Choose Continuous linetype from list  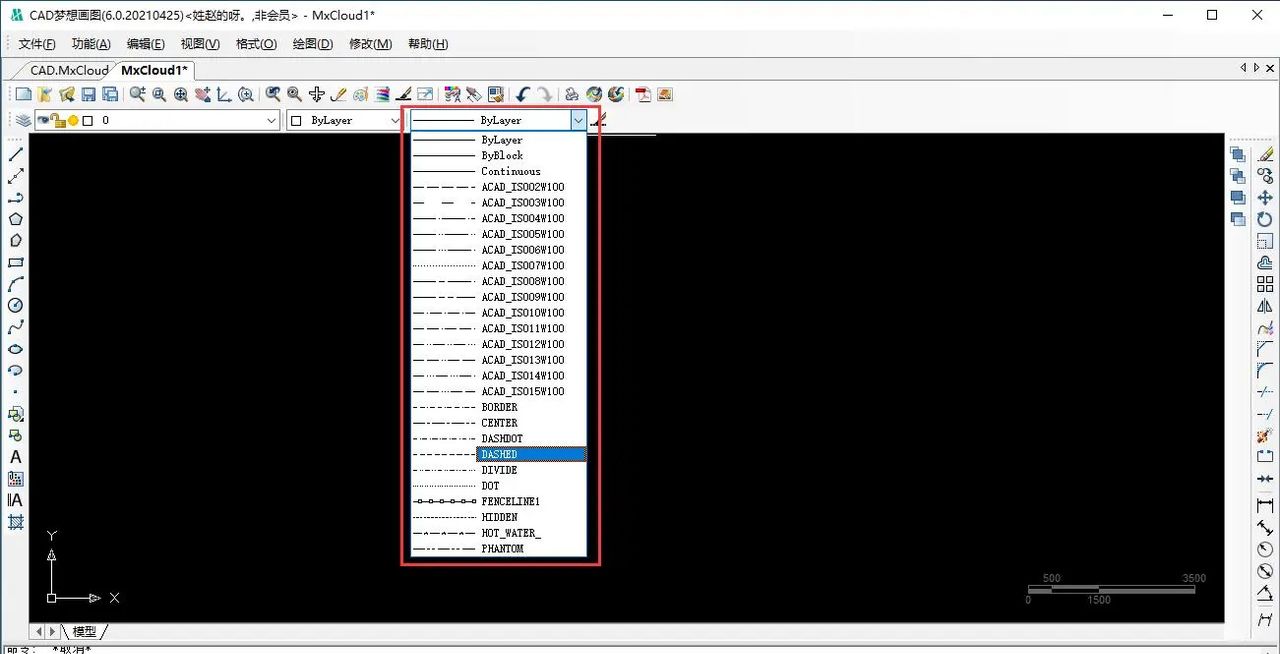(x=498, y=171)
